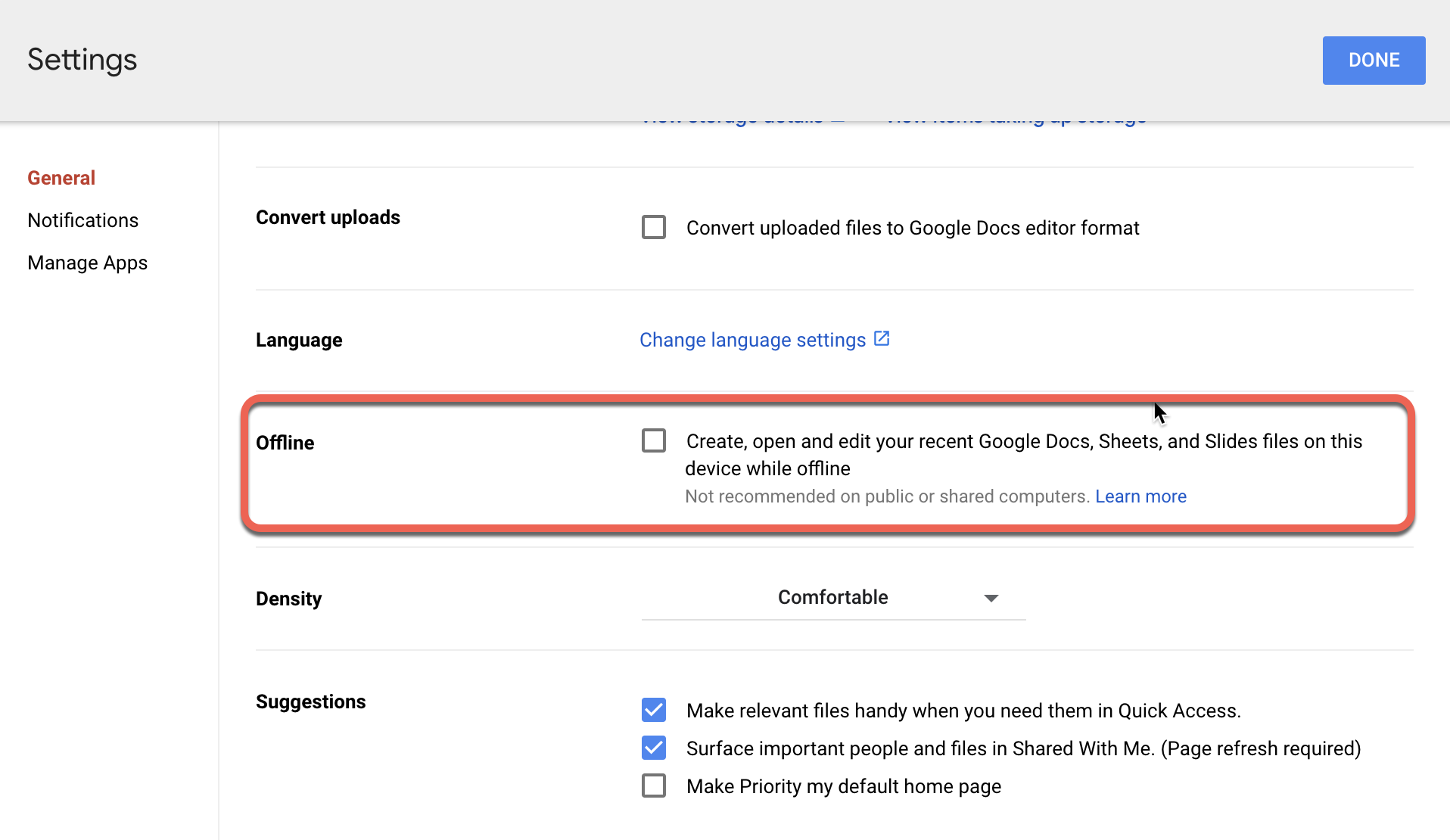Check Make Priority default home page

tap(654, 786)
